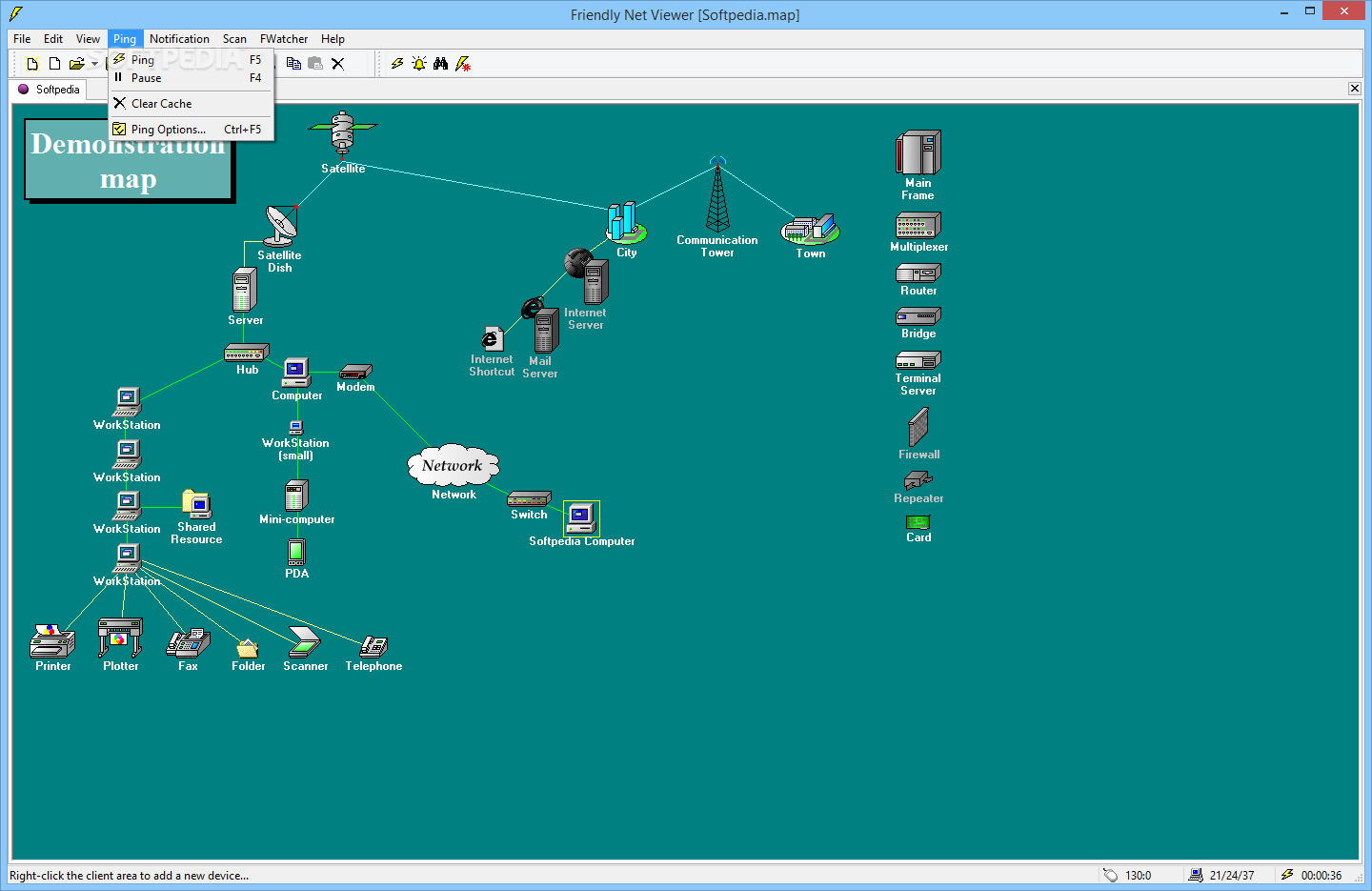Open the View menu
Viewport: 1372px width, 891px height.
click(88, 39)
